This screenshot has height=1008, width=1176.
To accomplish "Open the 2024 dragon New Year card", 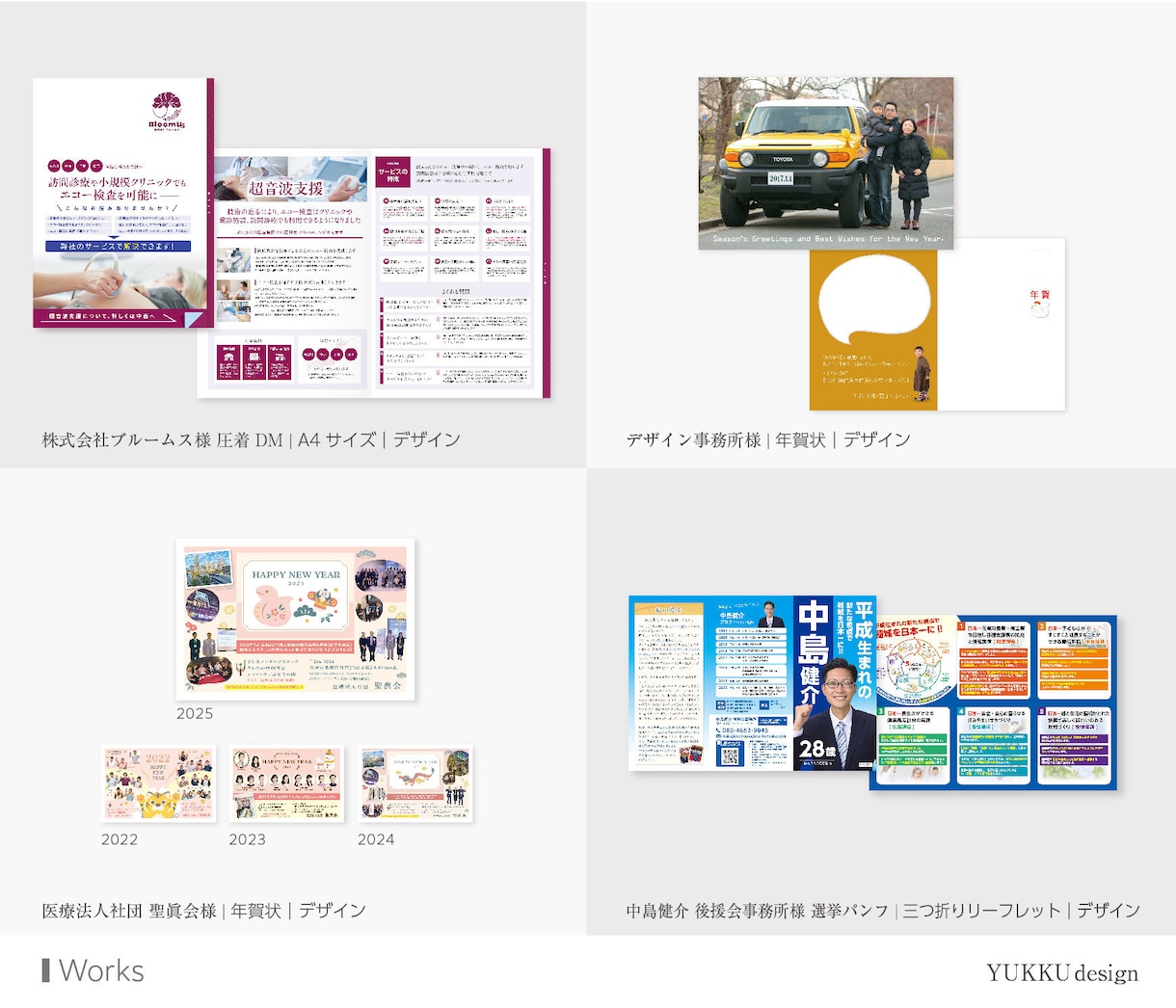I will (415, 783).
